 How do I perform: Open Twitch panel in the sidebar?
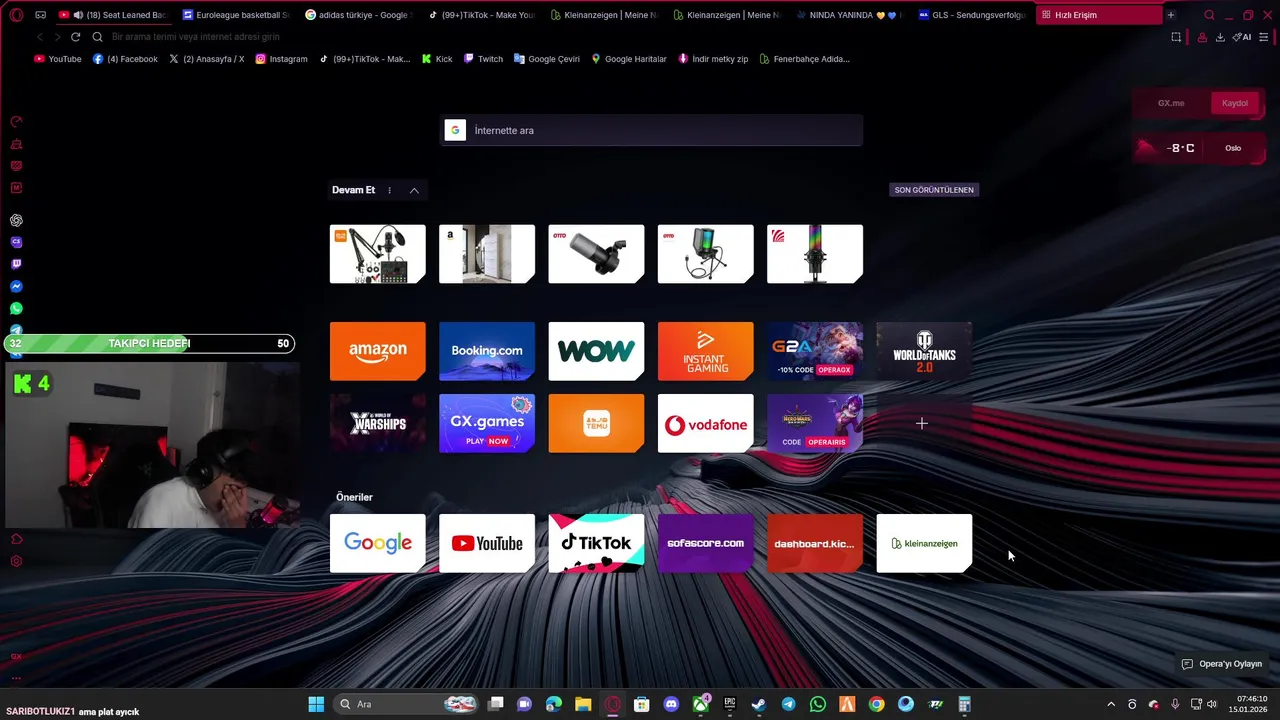[16, 264]
